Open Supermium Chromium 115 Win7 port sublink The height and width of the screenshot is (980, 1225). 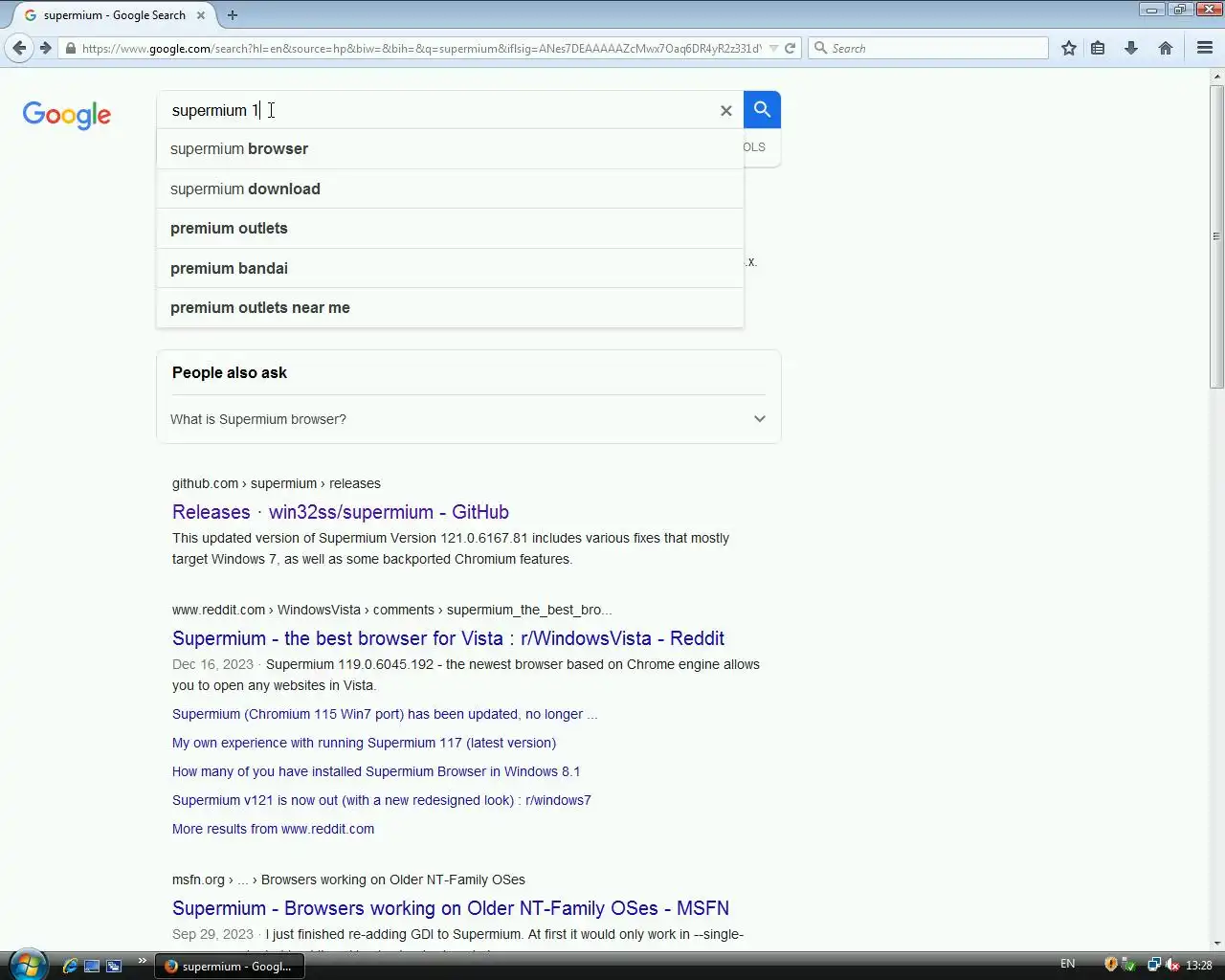(385, 714)
